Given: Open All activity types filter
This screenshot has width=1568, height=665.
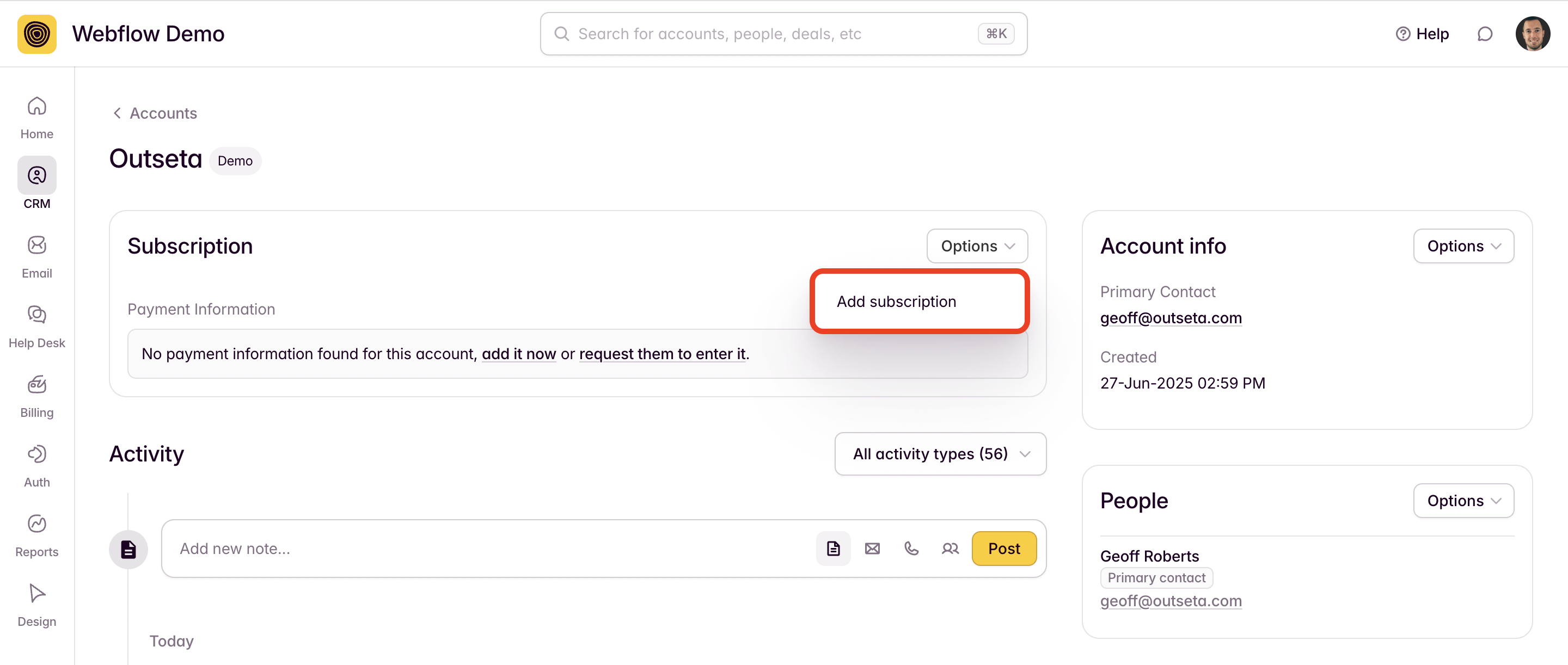Looking at the screenshot, I should [940, 453].
